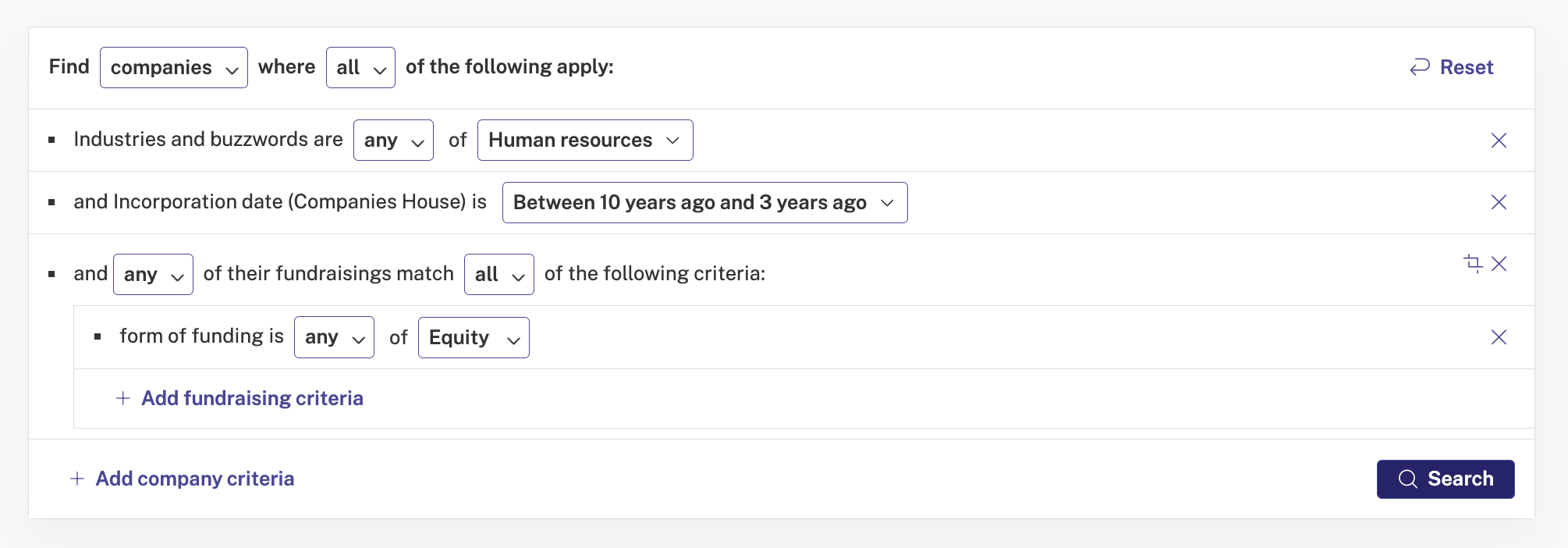Open the all dropdown after fundraisings match
1568x548 pixels.
(499, 274)
